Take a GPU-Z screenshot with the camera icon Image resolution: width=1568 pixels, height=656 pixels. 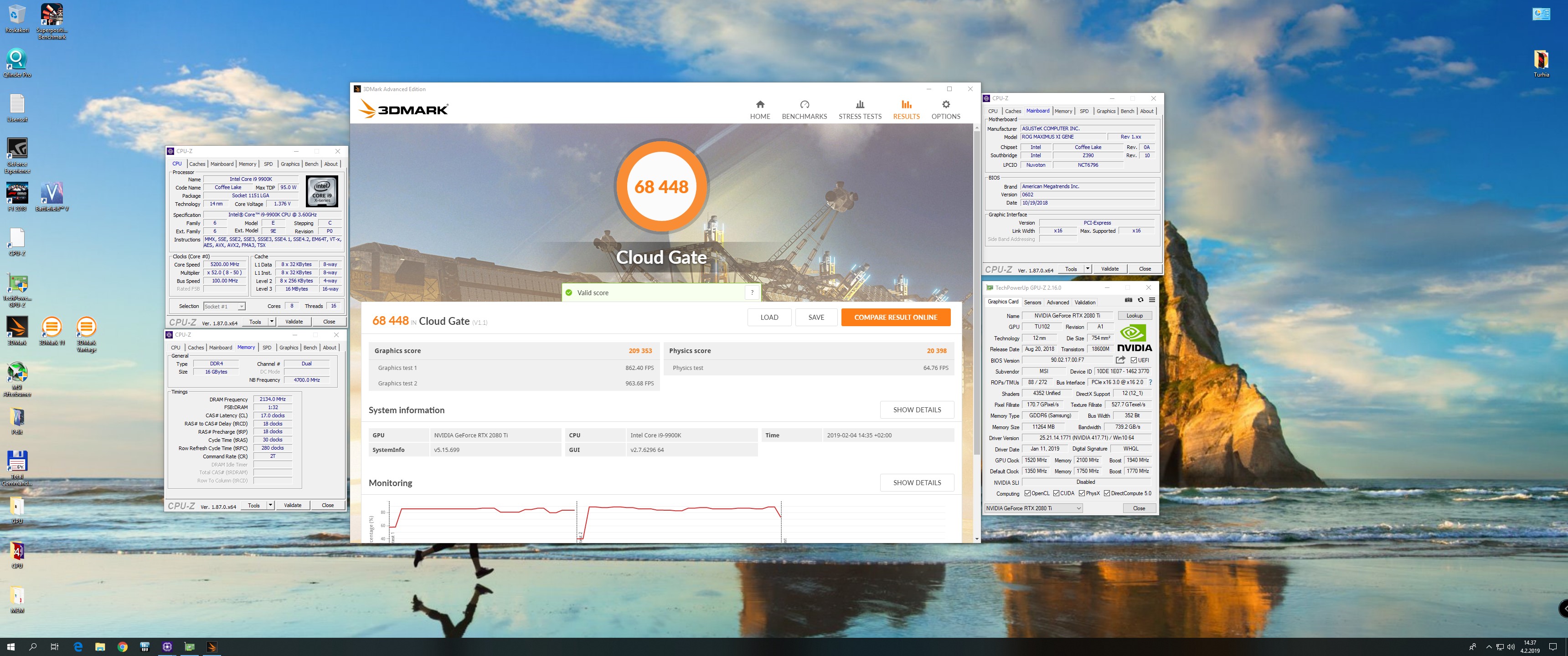[1129, 300]
